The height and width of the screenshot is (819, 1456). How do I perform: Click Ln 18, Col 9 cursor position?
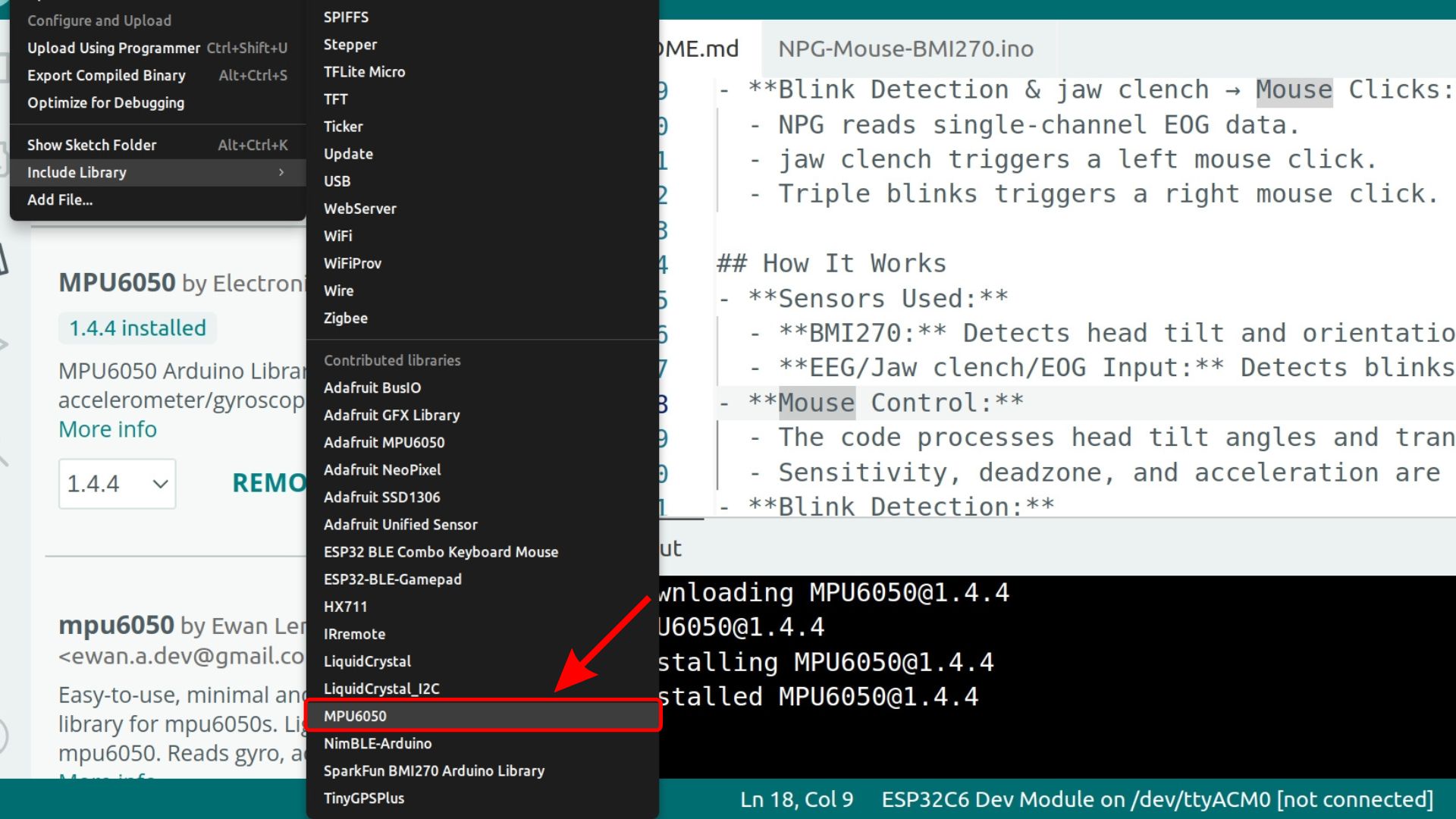coord(796,799)
